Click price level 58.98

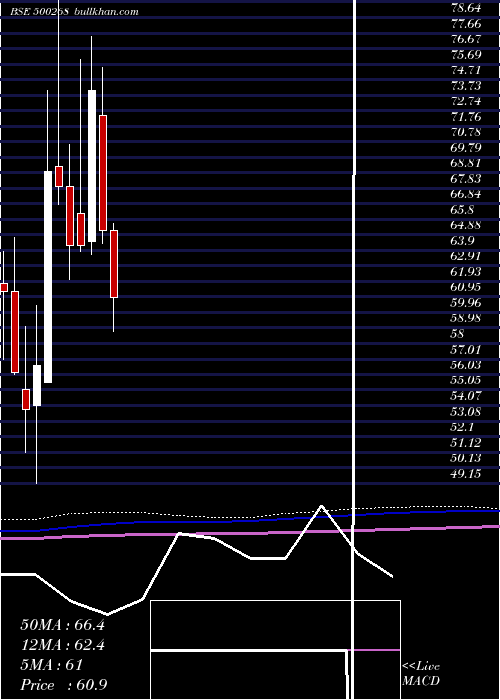[x=466, y=318]
